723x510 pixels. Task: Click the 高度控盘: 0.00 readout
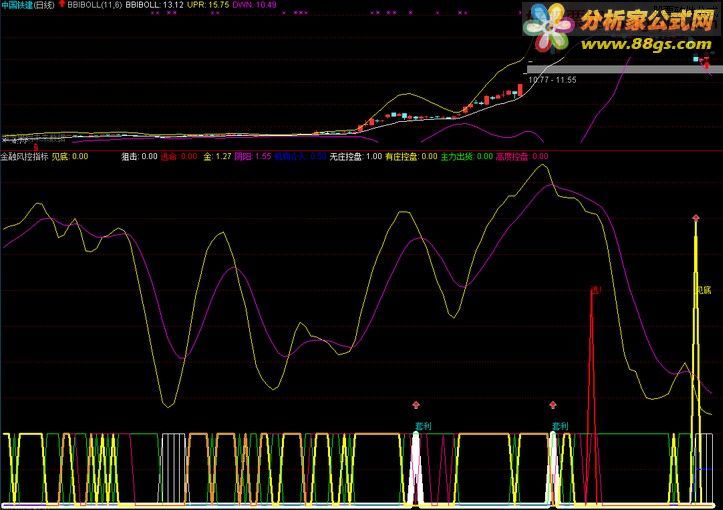coord(522,156)
